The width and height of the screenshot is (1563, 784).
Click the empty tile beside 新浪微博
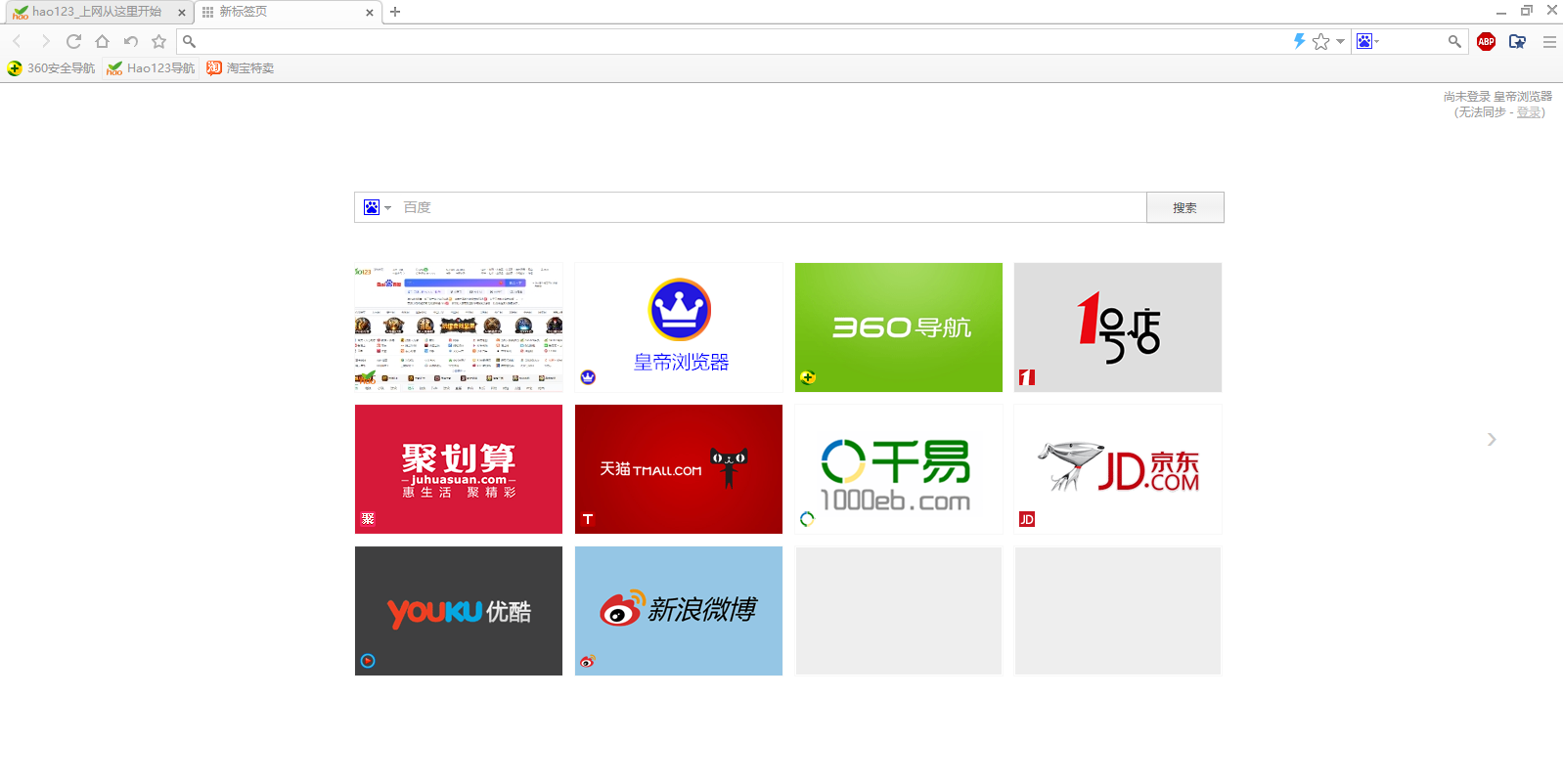pyautogui.click(x=899, y=611)
